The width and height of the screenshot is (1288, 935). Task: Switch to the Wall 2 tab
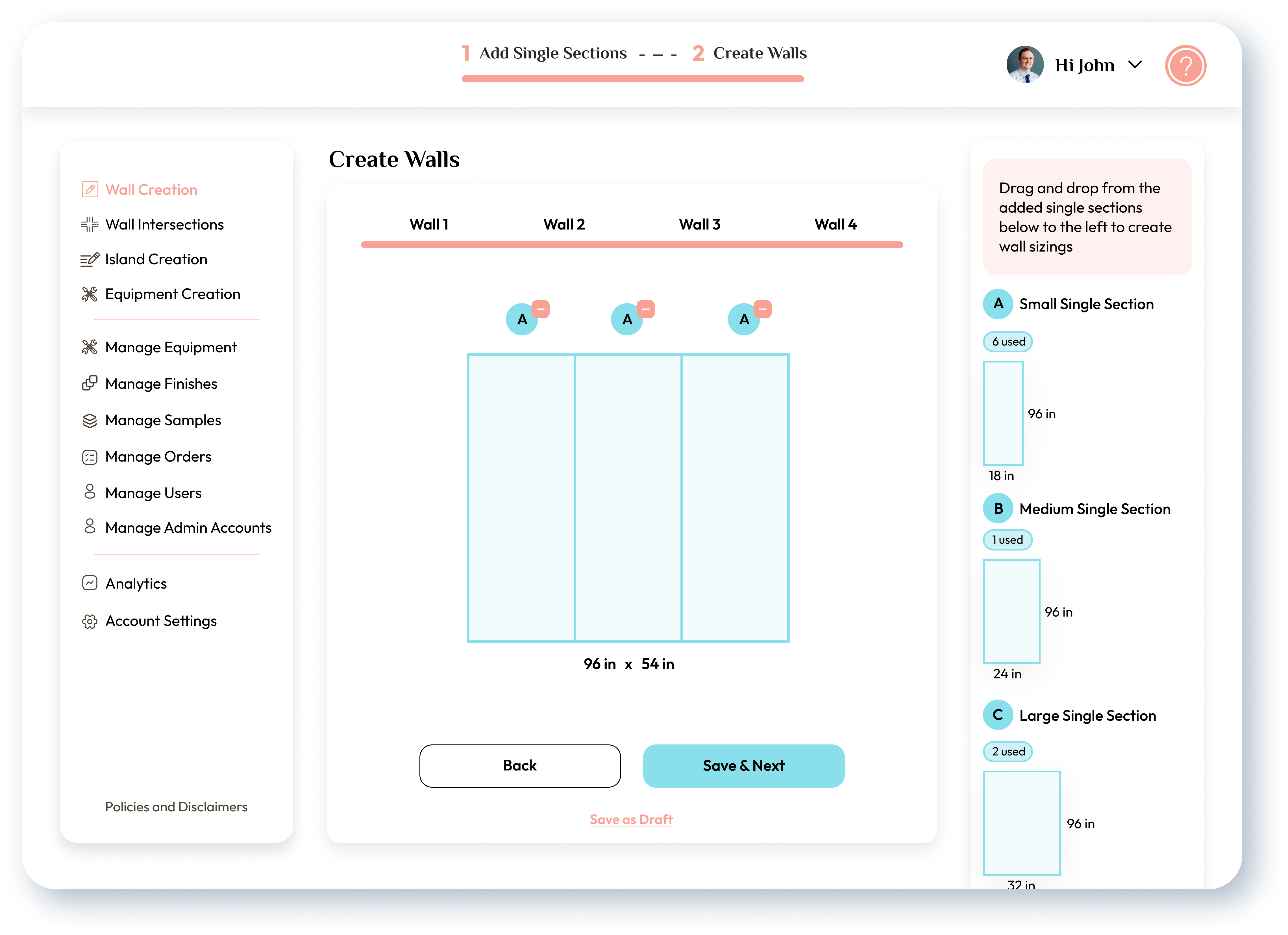pyautogui.click(x=564, y=225)
